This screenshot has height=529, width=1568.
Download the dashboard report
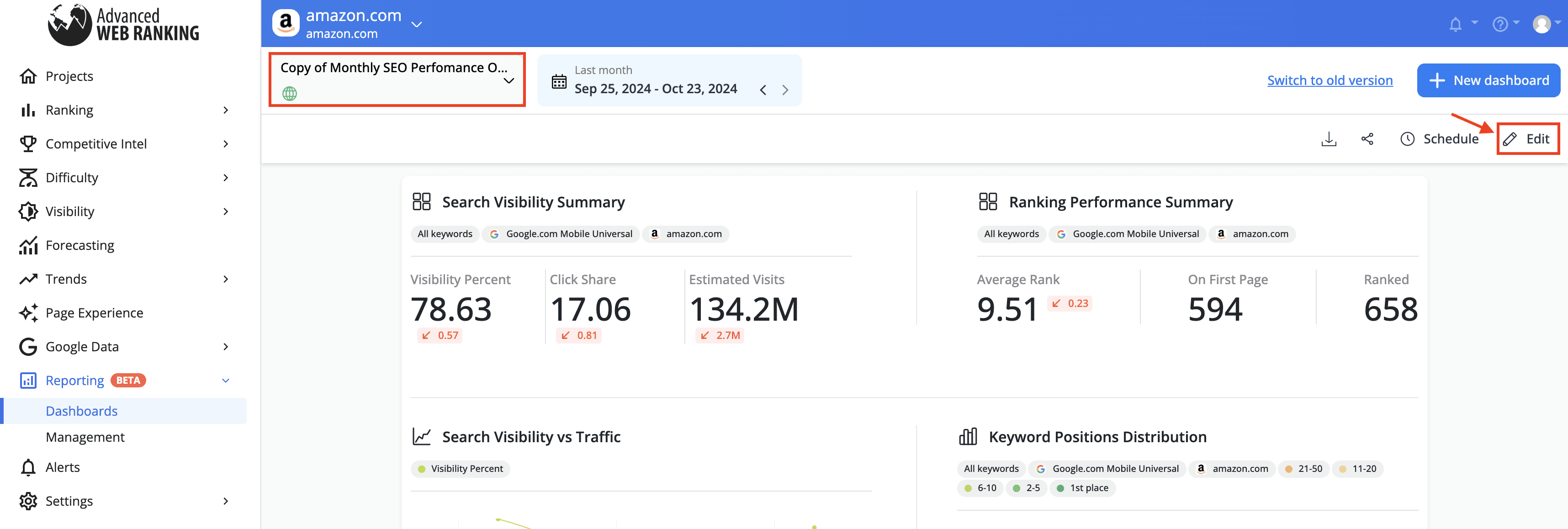[x=1329, y=139]
